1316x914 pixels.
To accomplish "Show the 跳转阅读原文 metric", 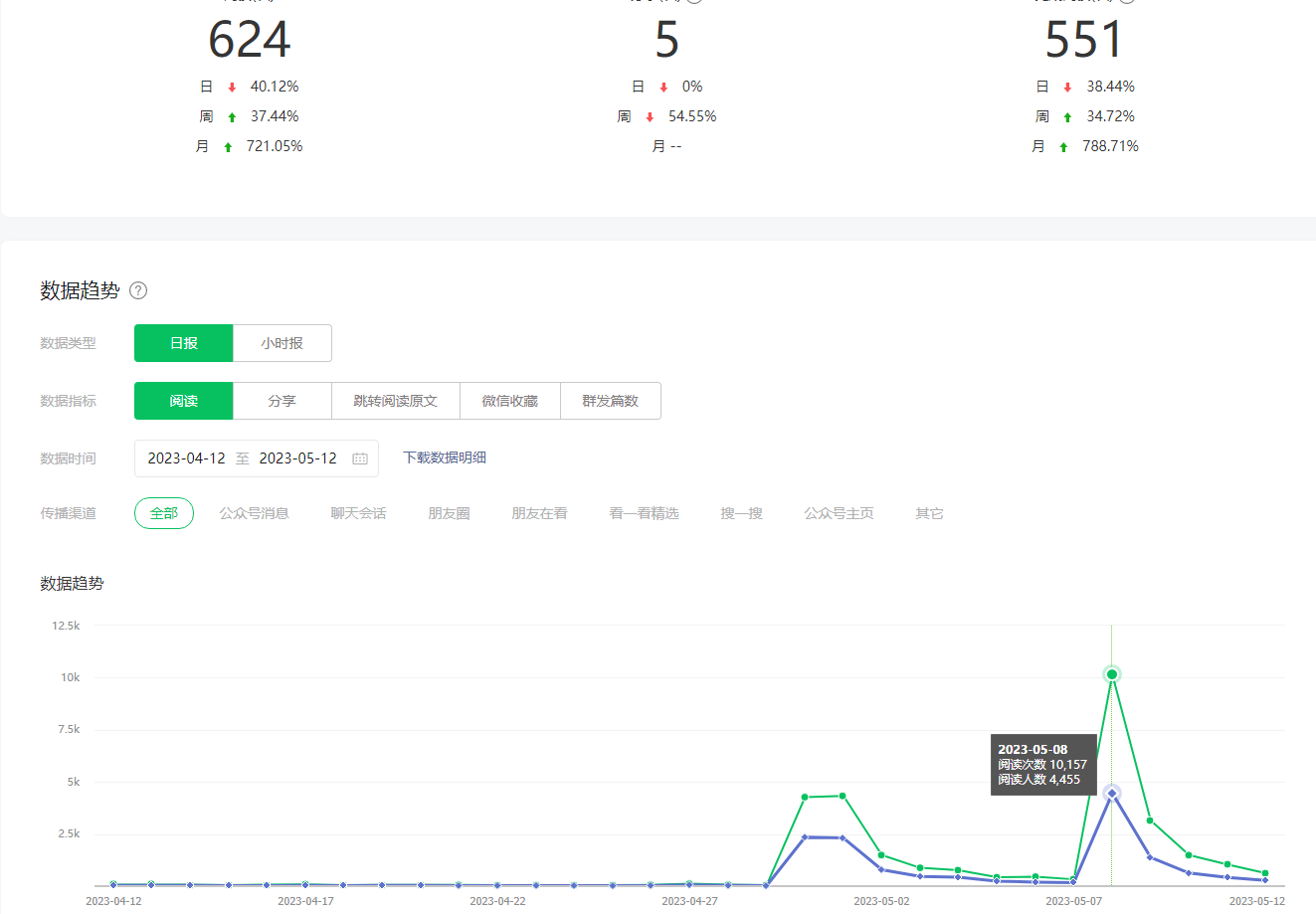I will 395,401.
